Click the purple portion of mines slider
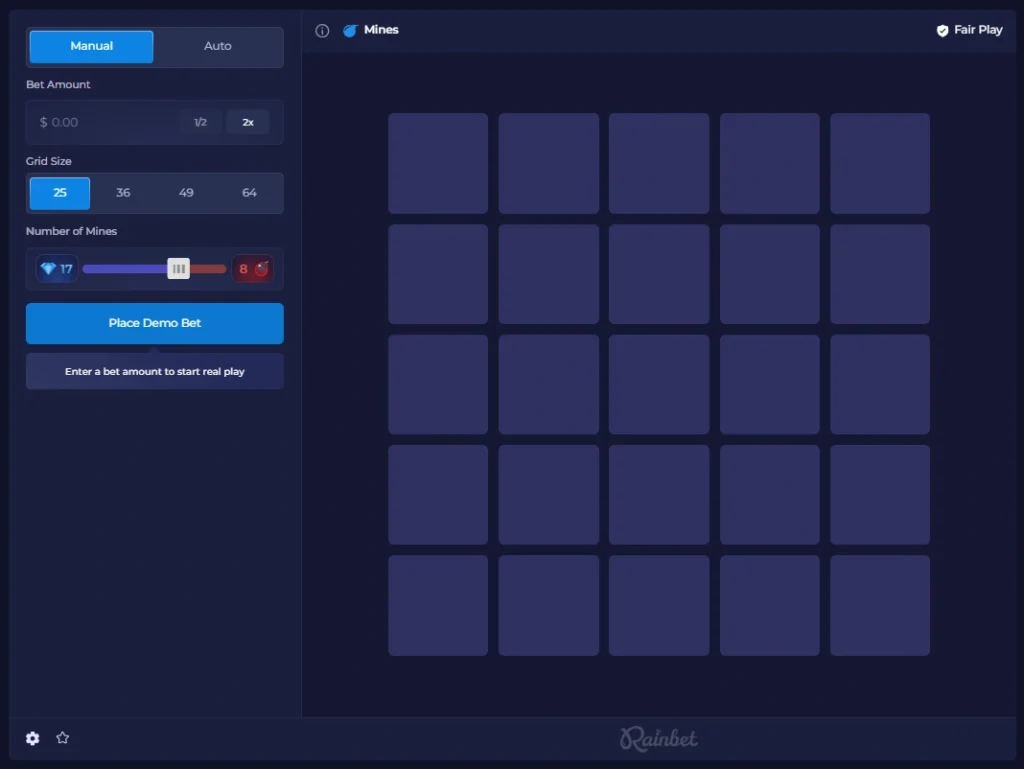 (125, 269)
